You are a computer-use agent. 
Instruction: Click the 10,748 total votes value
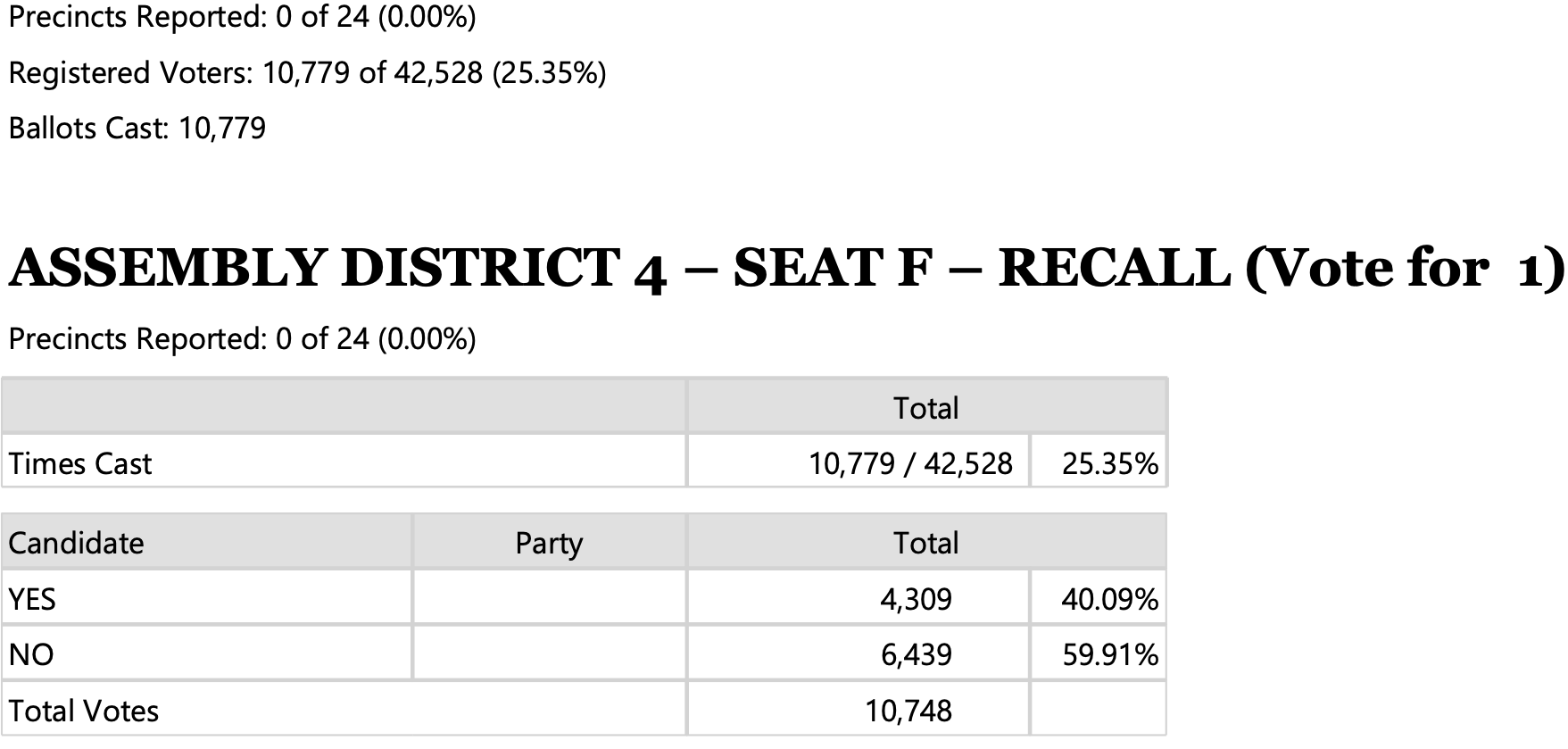[x=908, y=711]
